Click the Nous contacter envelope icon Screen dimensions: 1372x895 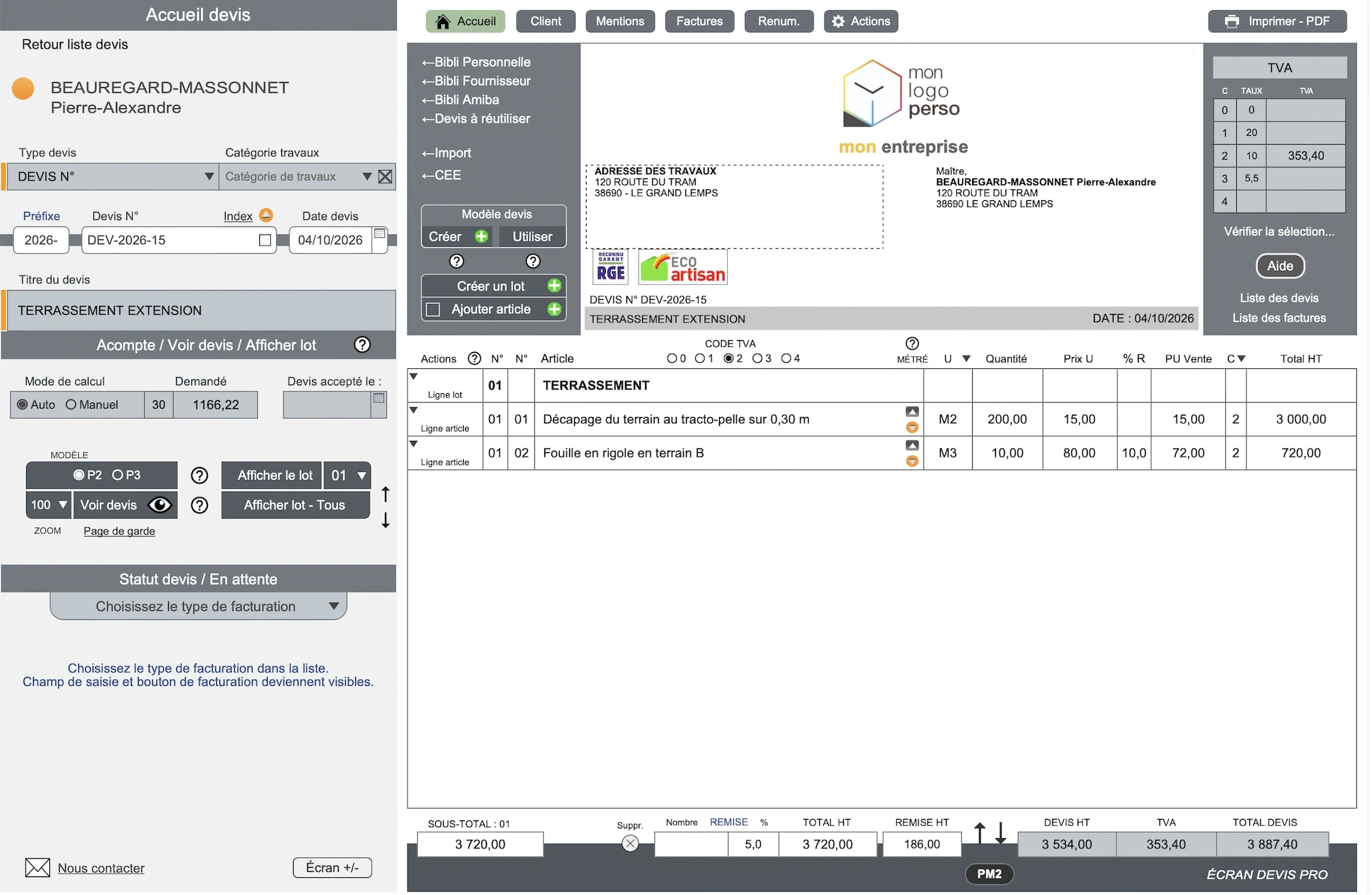tap(38, 868)
